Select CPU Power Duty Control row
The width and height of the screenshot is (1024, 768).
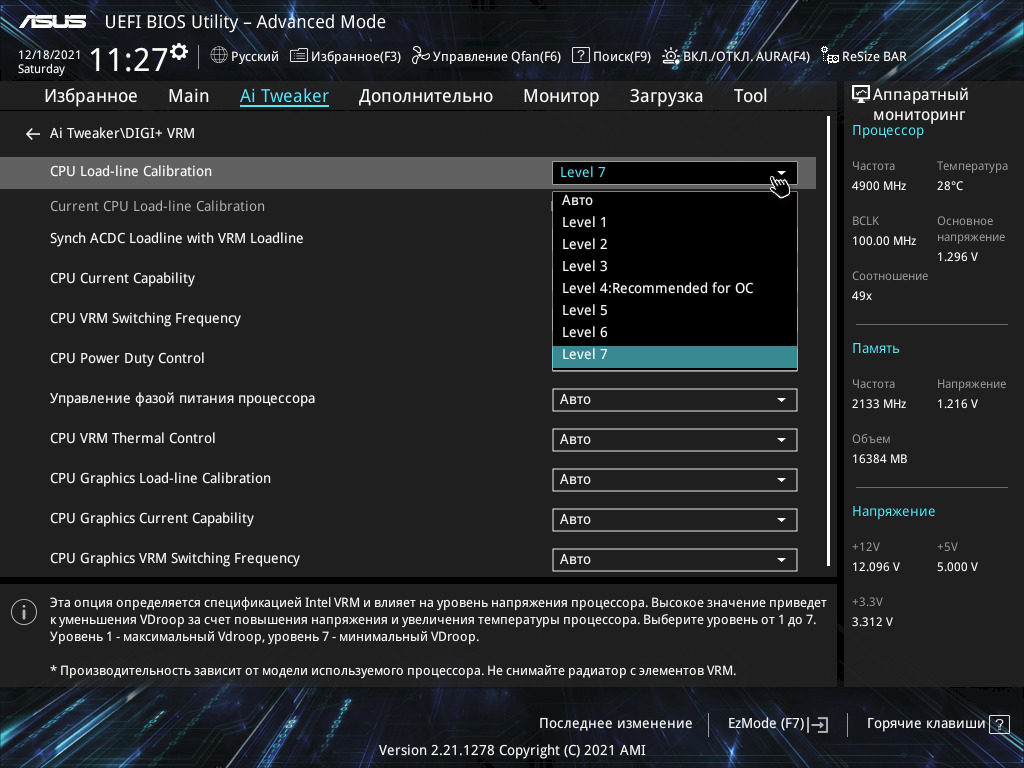127,359
